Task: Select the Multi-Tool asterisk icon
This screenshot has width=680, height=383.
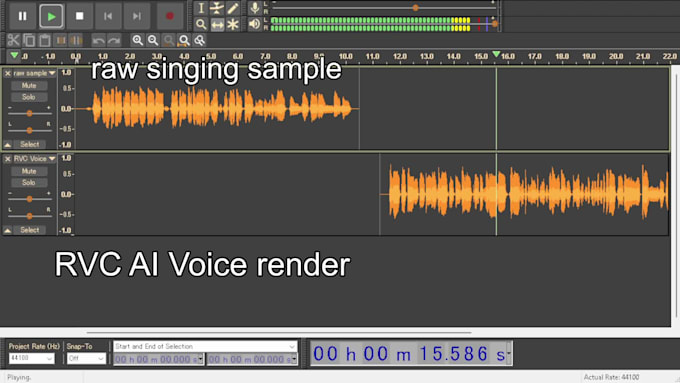Action: pos(233,24)
